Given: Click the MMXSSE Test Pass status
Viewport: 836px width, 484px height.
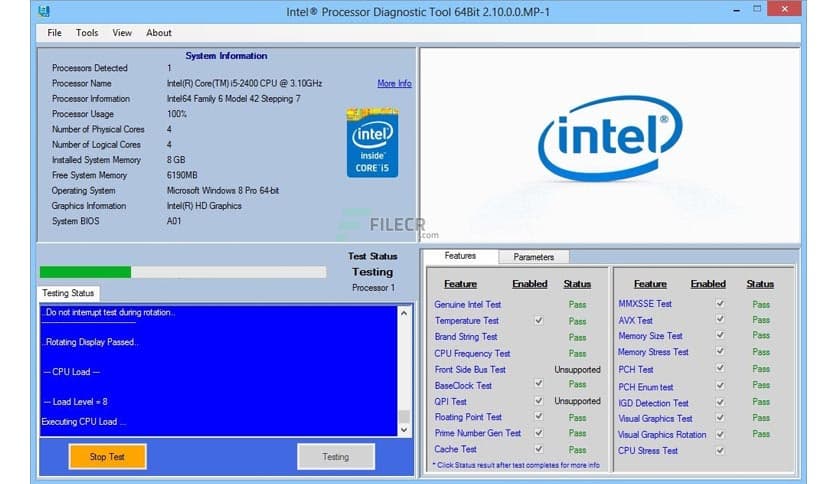Looking at the screenshot, I should coord(761,304).
